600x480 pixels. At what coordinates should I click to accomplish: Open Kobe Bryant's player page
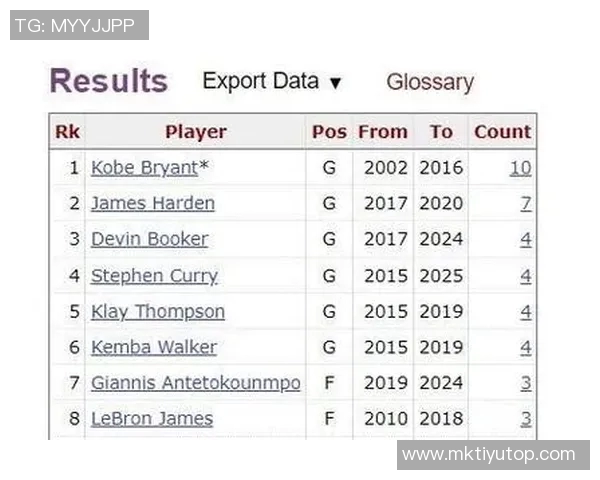[x=144, y=168]
